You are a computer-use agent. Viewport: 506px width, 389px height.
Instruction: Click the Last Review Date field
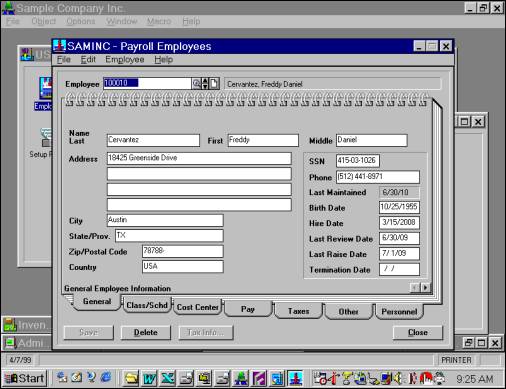tap(399, 238)
